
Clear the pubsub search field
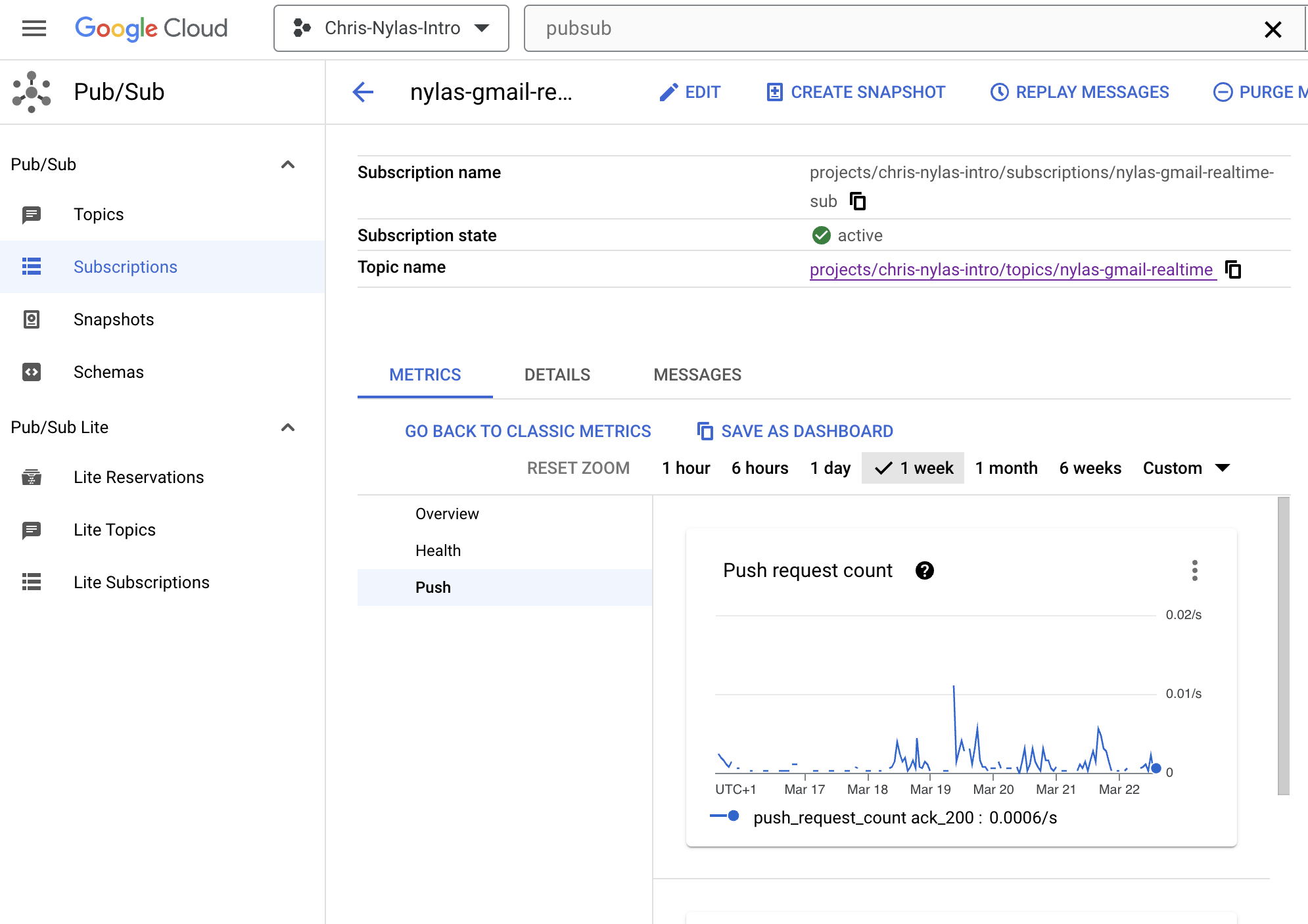(1273, 29)
